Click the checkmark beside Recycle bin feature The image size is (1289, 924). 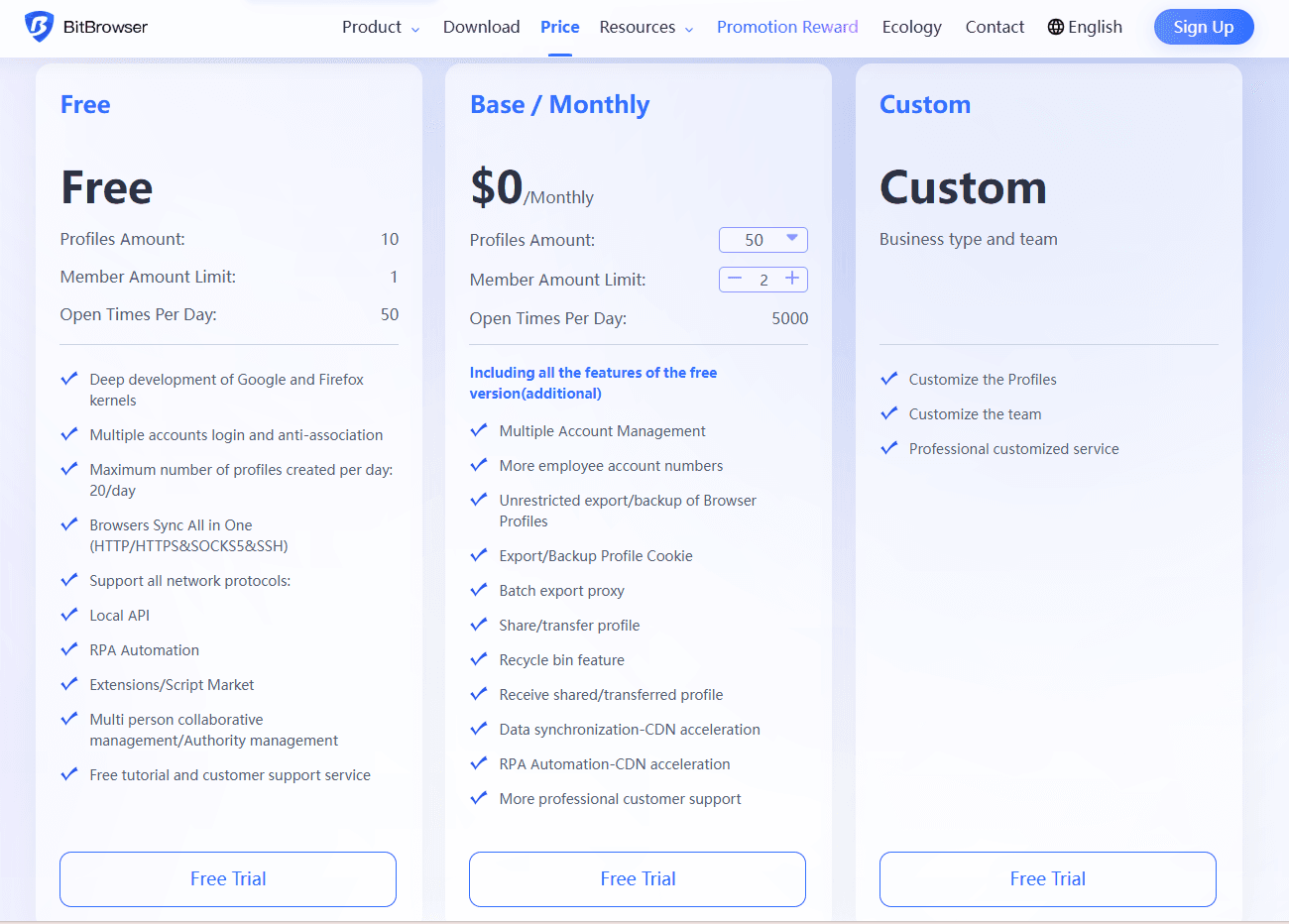[479, 659]
